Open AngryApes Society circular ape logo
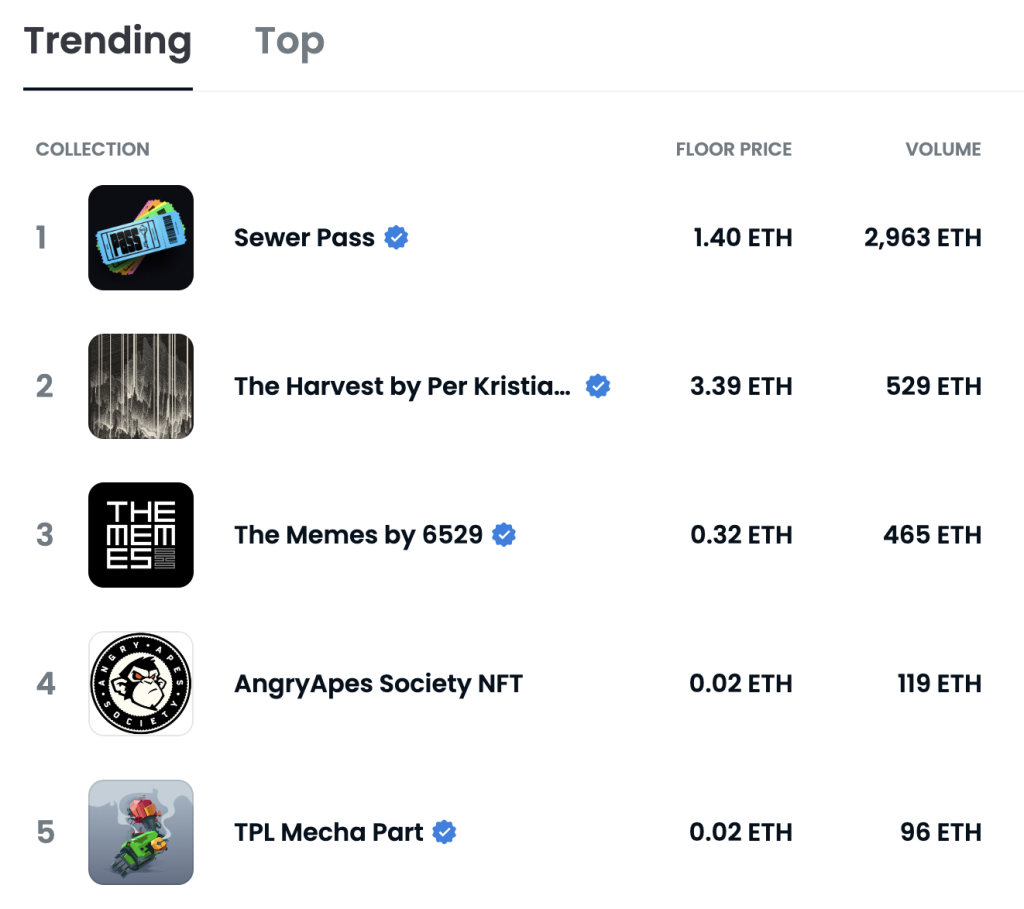 [x=141, y=684]
